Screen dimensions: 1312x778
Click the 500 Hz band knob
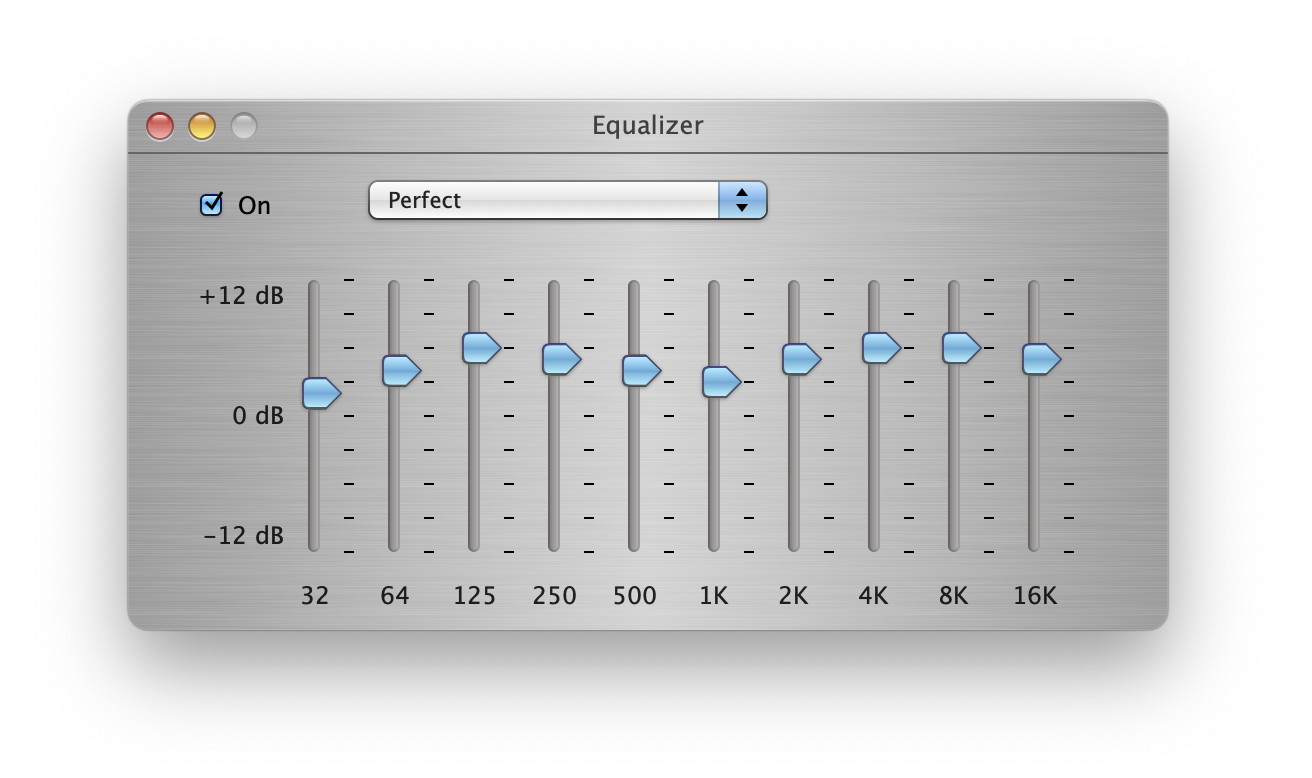click(640, 370)
